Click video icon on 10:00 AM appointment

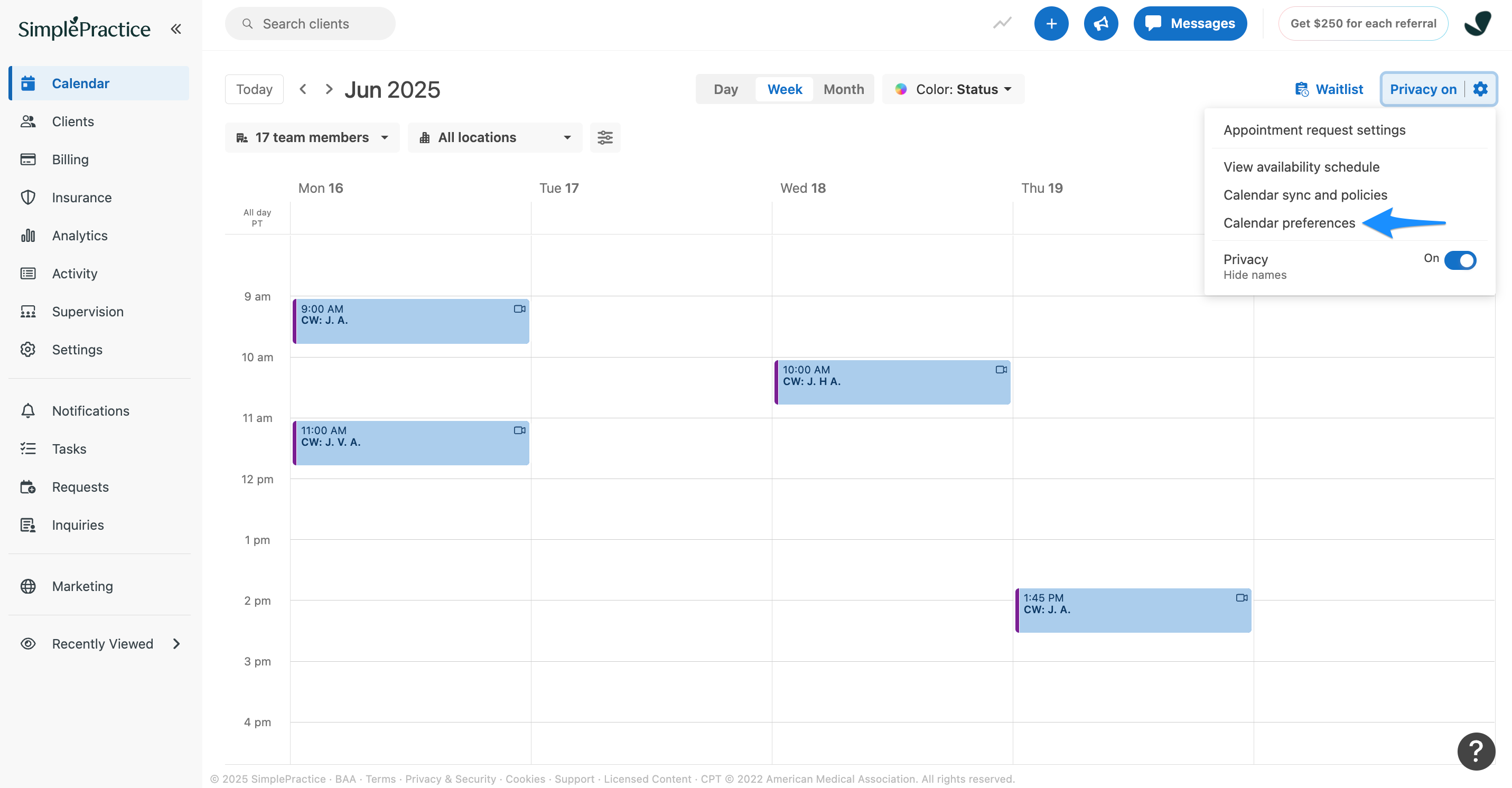click(x=1001, y=370)
